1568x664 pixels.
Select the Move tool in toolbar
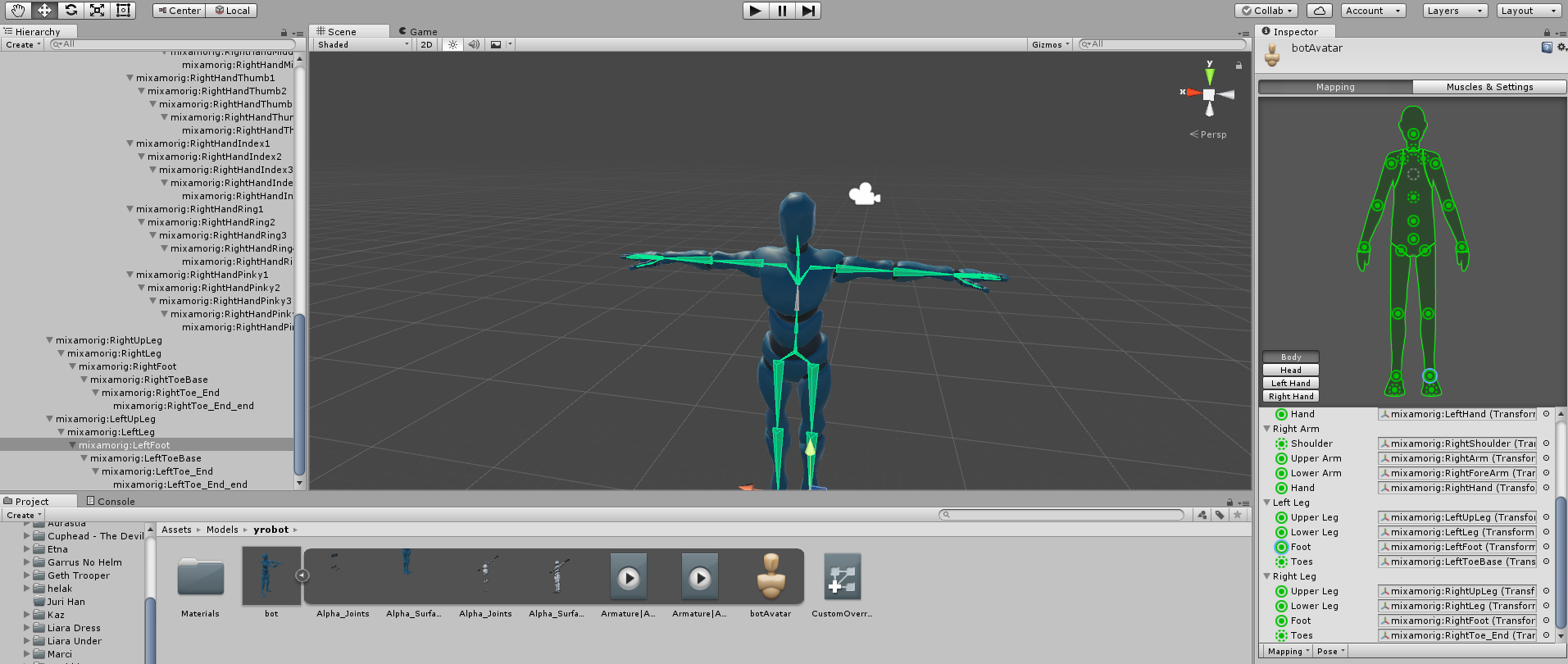(44, 11)
